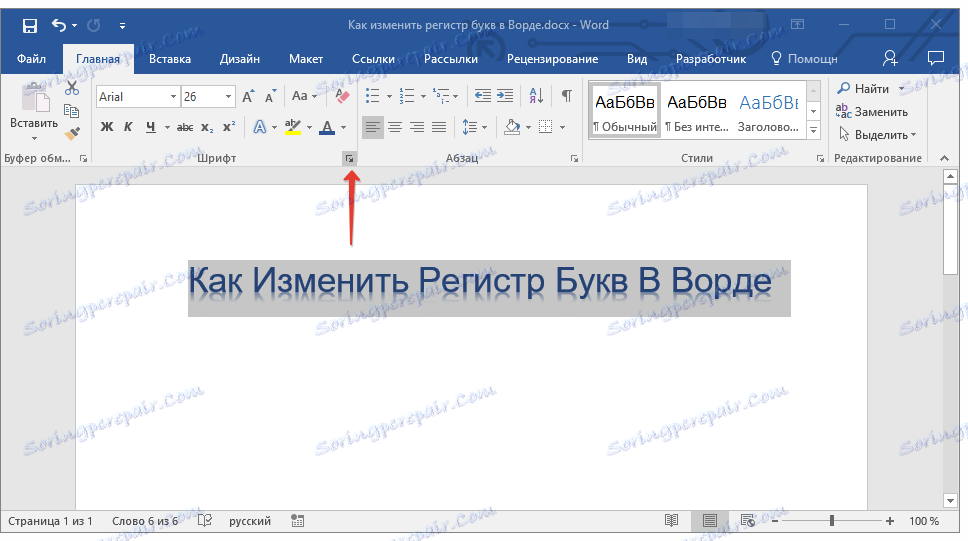The image size is (968, 541).
Task: Align text left
Action: (372, 127)
